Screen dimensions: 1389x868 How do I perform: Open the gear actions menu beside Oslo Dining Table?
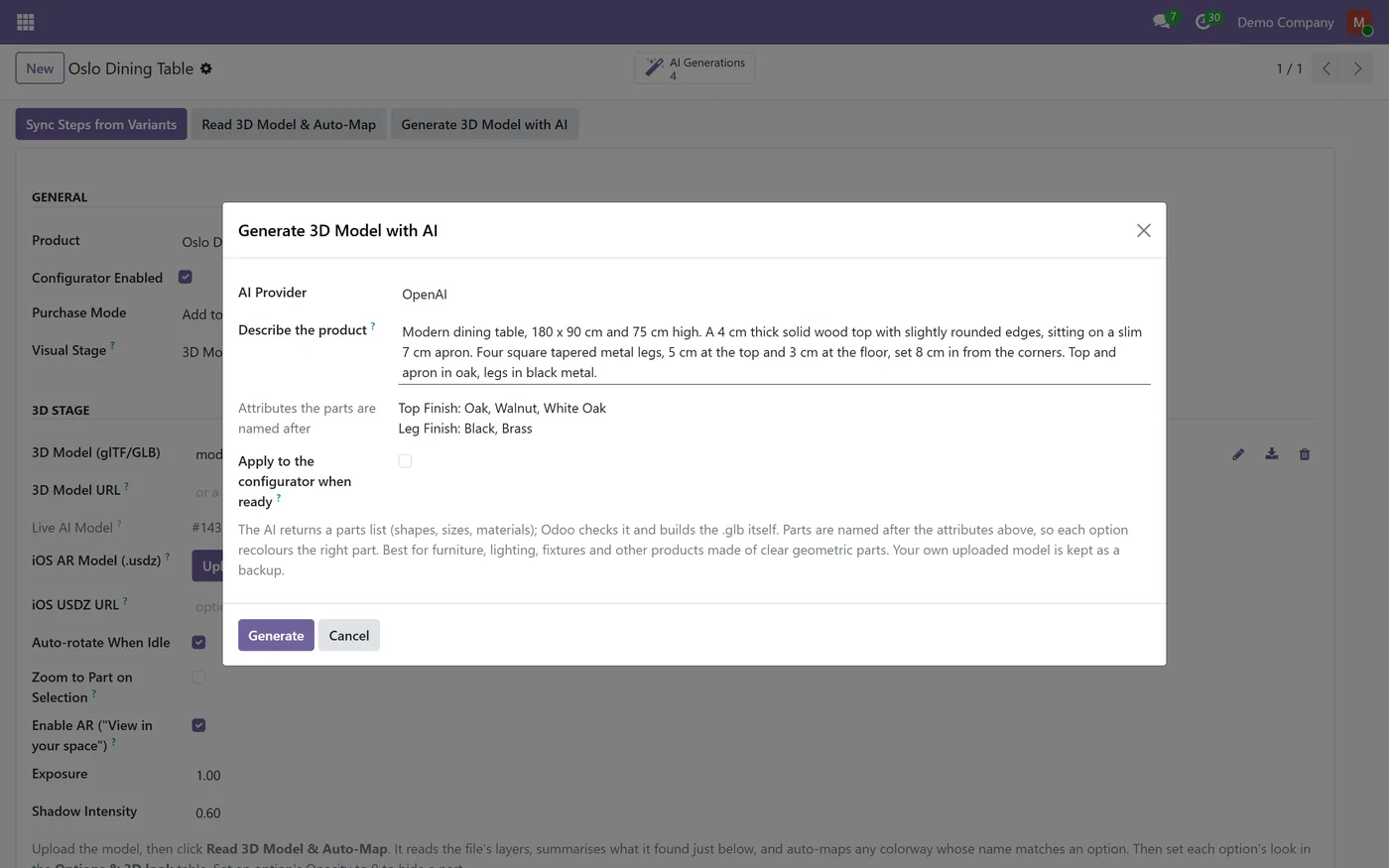pyautogui.click(x=206, y=68)
